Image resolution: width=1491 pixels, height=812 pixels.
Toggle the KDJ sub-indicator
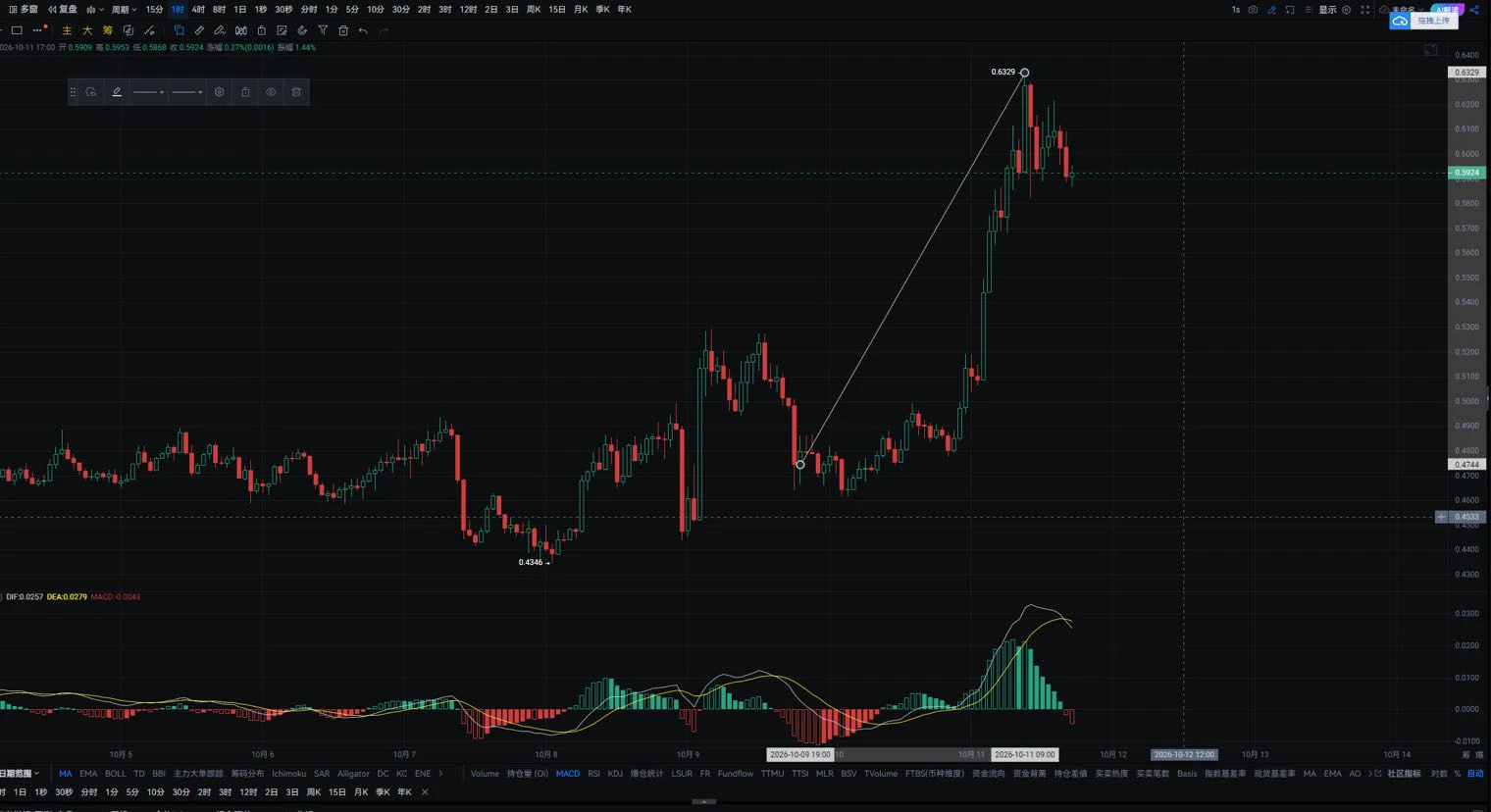pos(615,774)
